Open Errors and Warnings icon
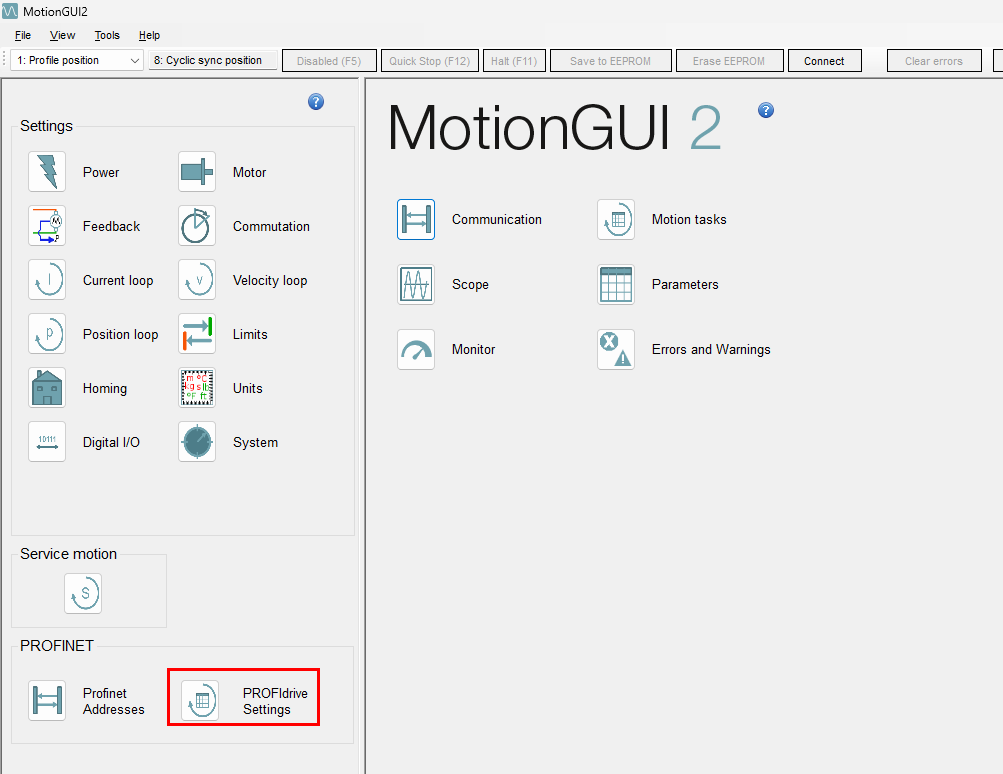Viewport: 1003px width, 774px height. coord(616,350)
